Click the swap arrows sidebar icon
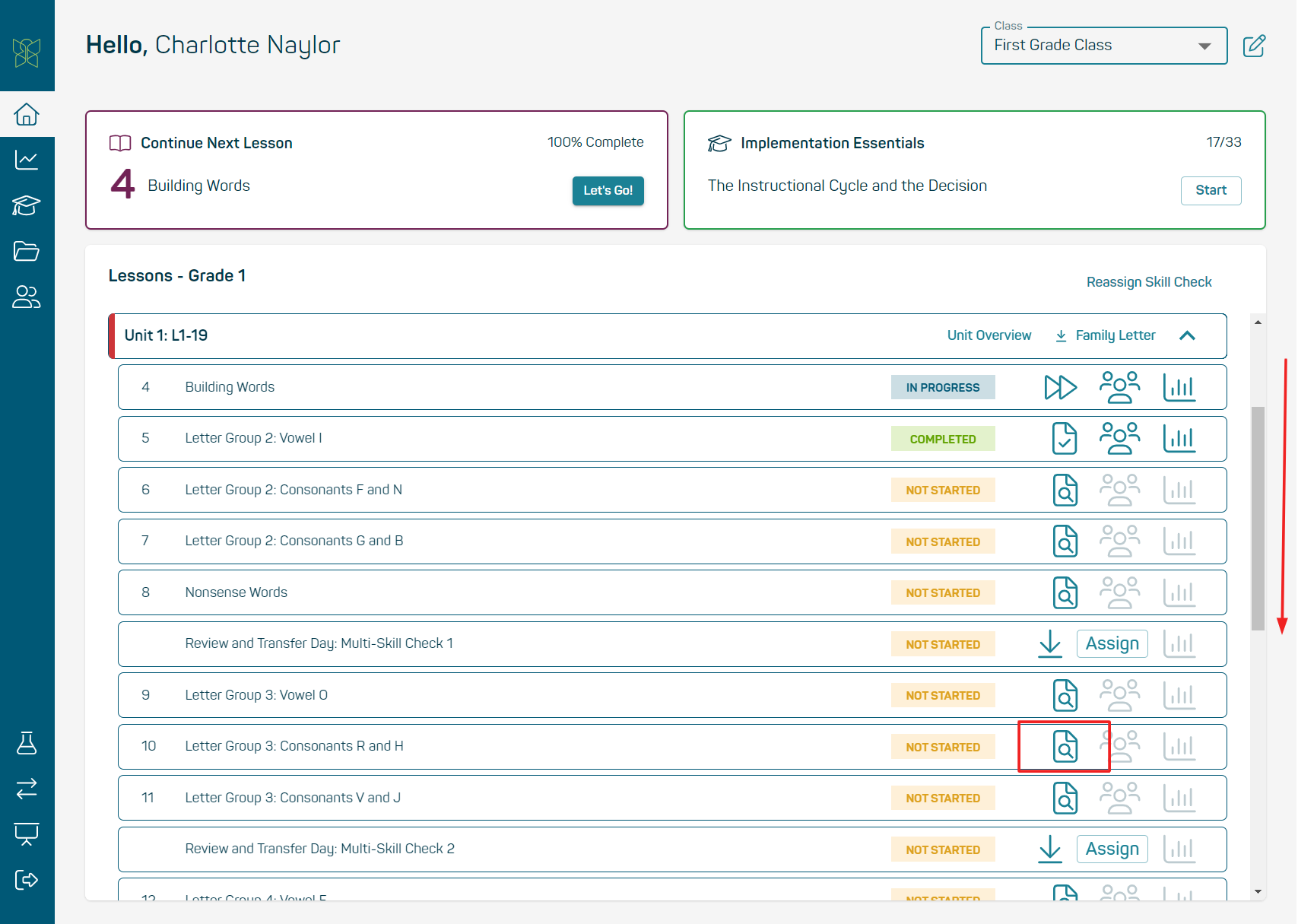 point(27,789)
